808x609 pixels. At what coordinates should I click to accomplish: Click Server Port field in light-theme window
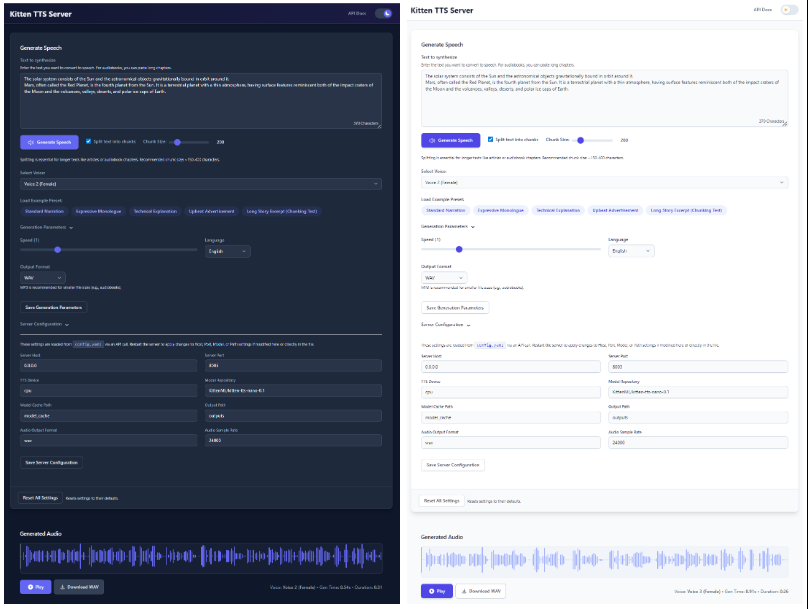pyautogui.click(x=698, y=367)
